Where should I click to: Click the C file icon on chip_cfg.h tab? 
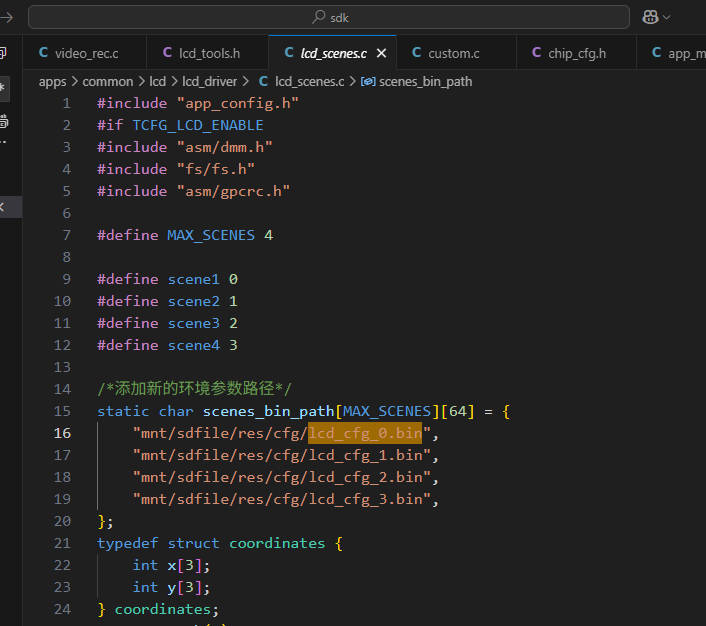pyautogui.click(x=536, y=53)
